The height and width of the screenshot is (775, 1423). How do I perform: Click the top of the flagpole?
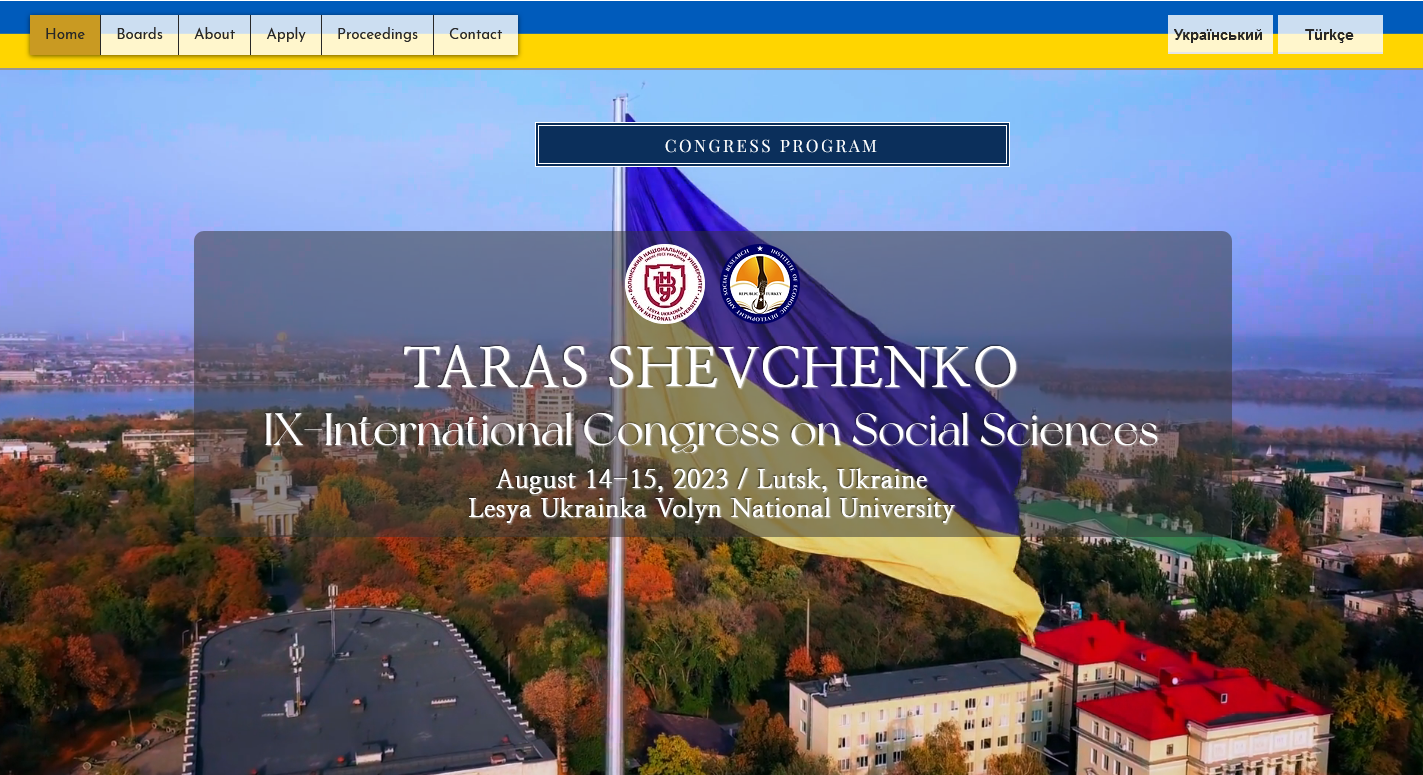point(620,100)
